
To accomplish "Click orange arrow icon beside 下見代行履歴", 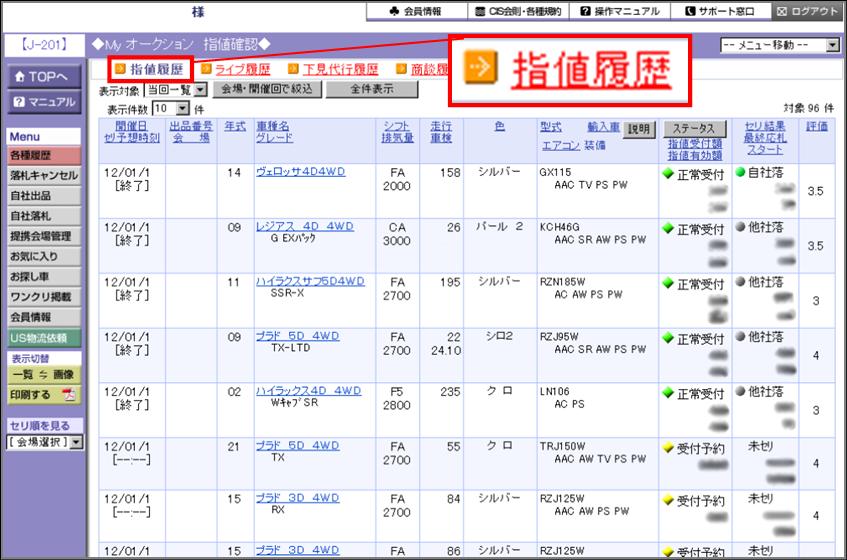I will (293, 69).
